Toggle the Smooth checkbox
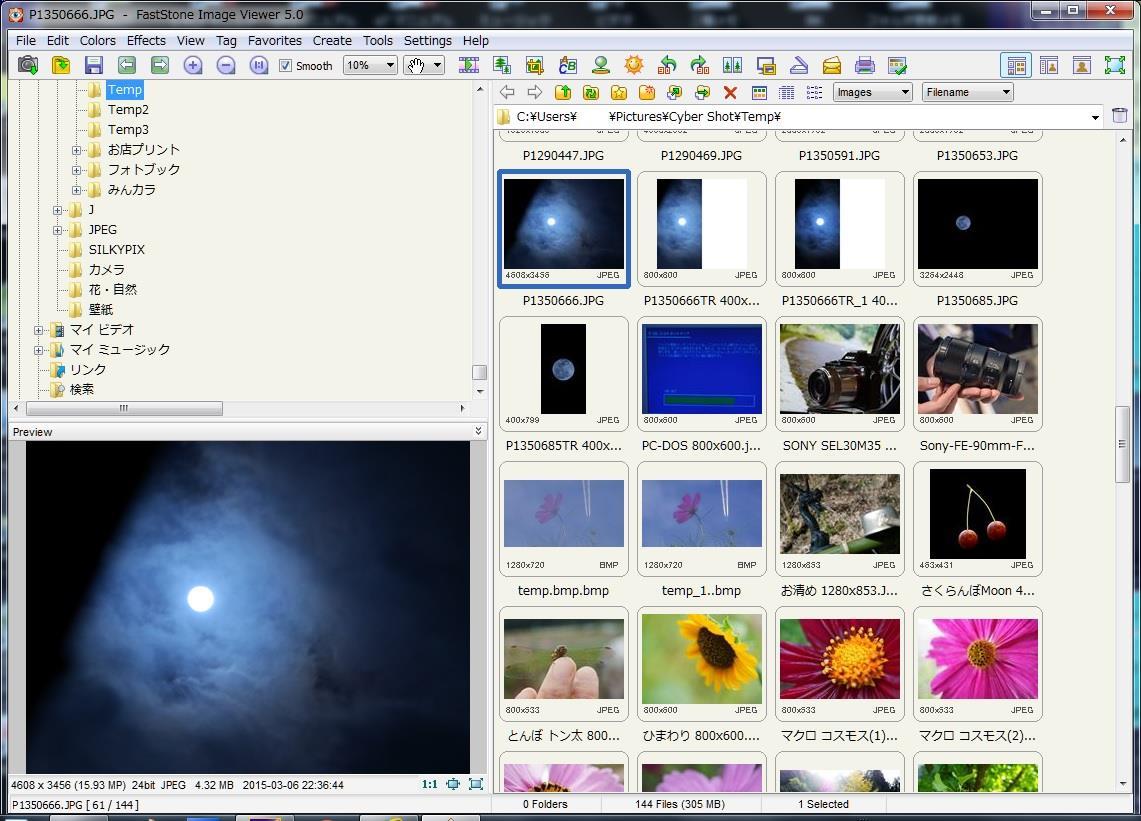 click(285, 66)
